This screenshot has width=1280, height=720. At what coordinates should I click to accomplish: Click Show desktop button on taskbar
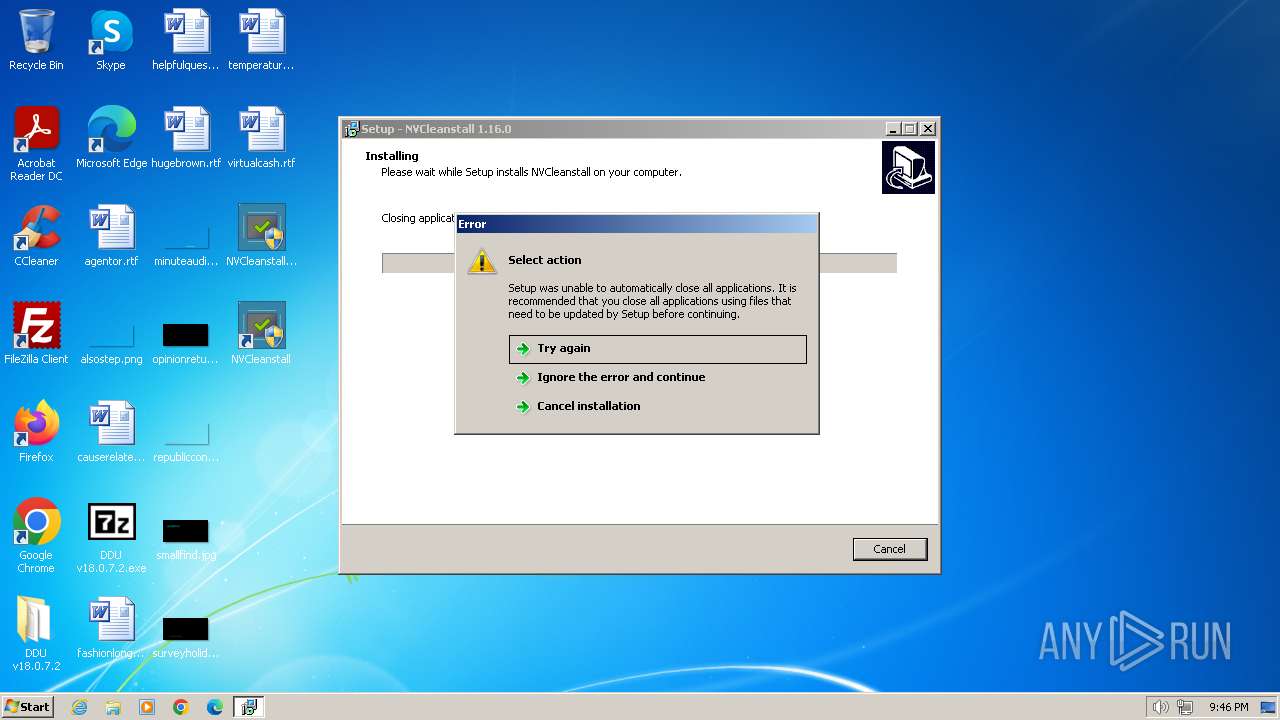pyautogui.click(x=1268, y=707)
